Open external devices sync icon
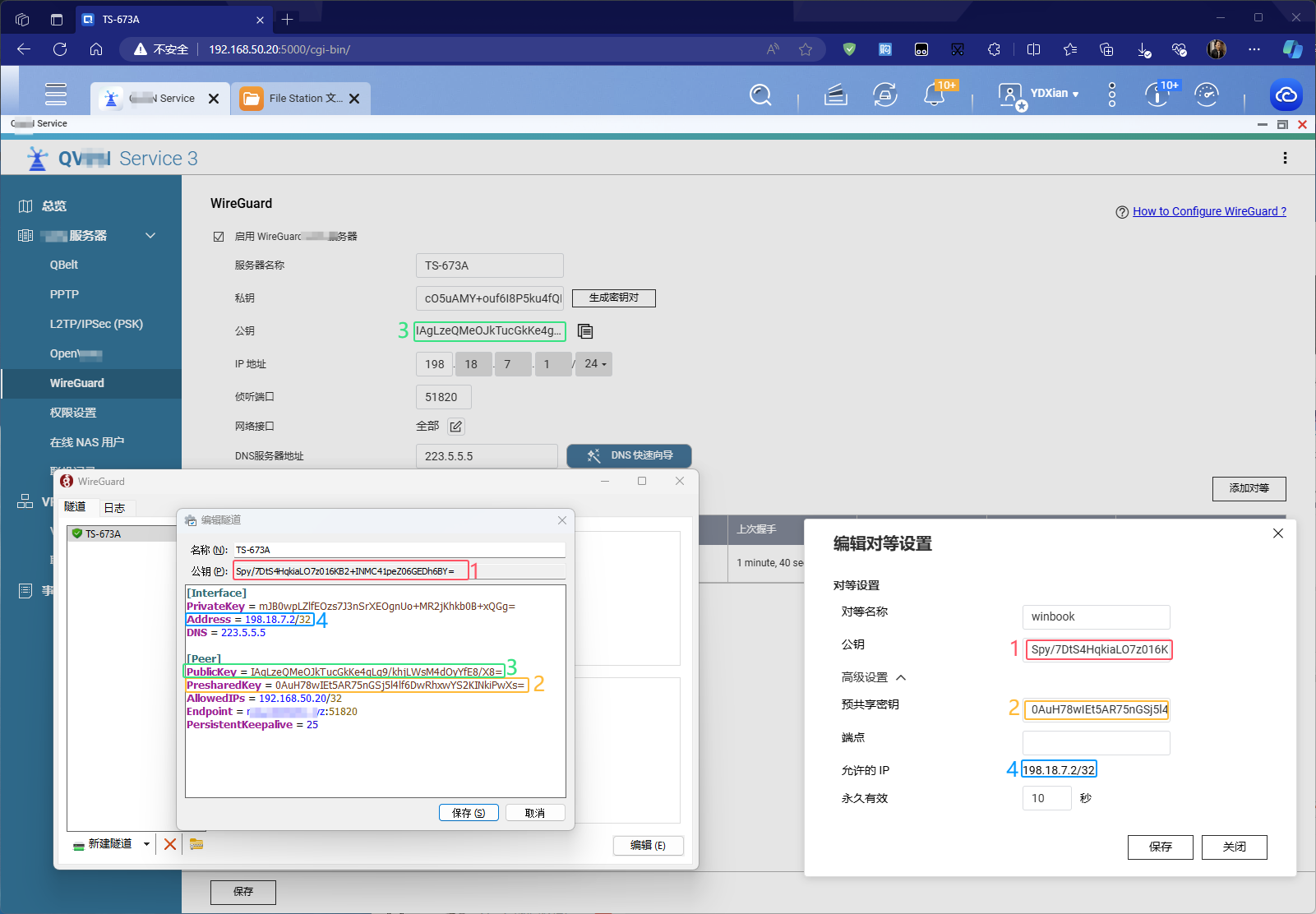1316x914 pixels. point(884,95)
